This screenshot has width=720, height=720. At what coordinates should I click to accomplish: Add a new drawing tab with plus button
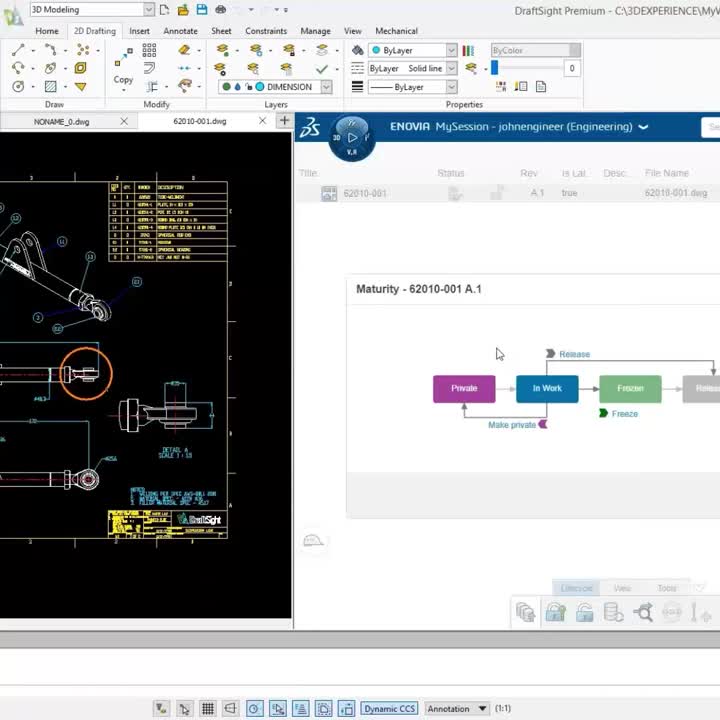pos(285,121)
